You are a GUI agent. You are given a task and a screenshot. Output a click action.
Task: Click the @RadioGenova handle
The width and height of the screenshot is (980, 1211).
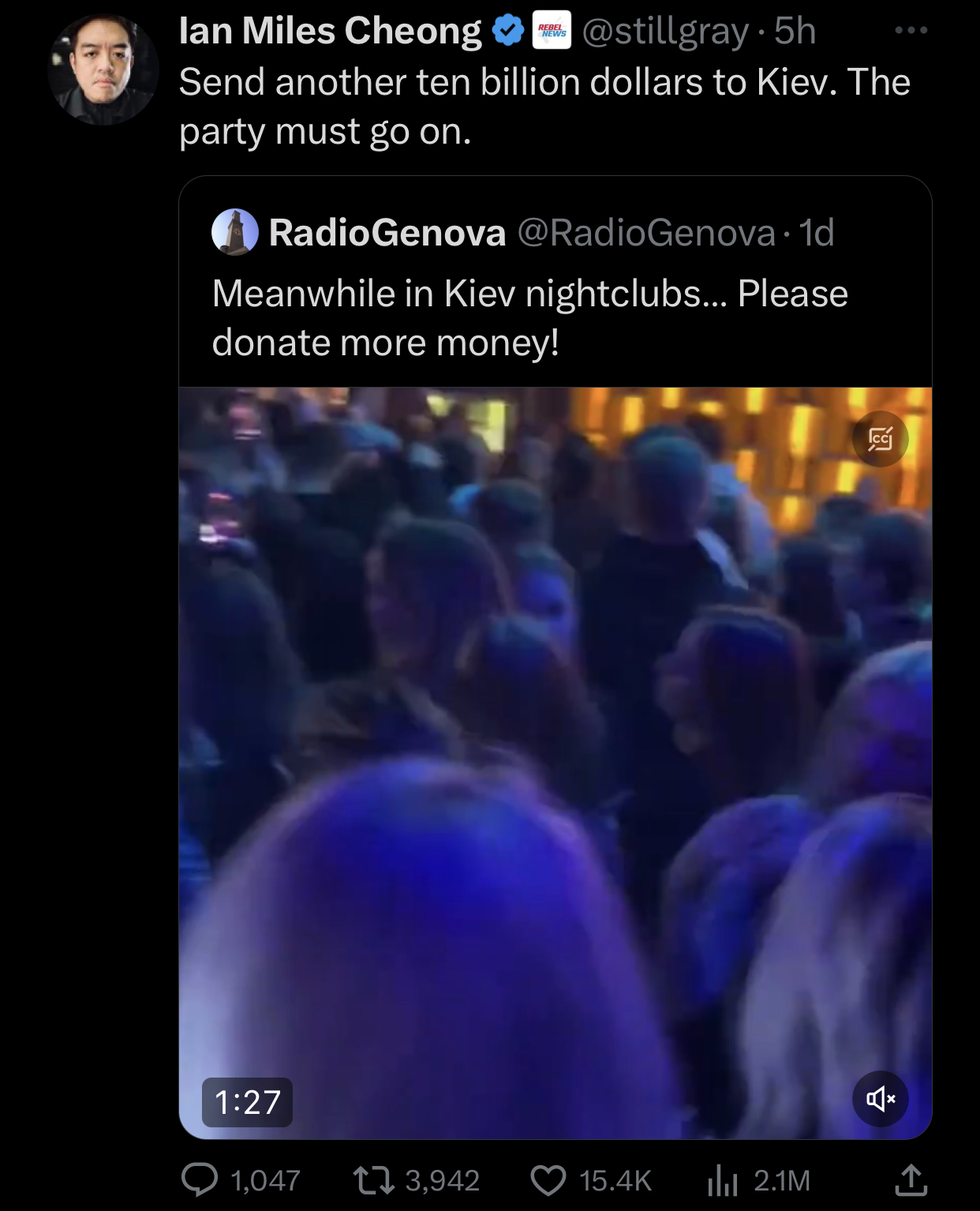coord(646,232)
